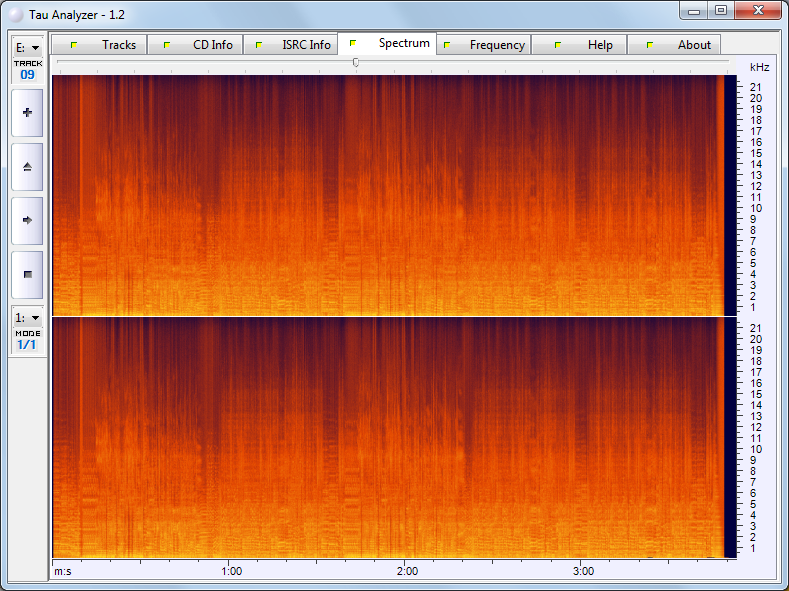This screenshot has height=591, width=789.
Task: Click the yellow marker on Frequency tab
Action: [446, 45]
